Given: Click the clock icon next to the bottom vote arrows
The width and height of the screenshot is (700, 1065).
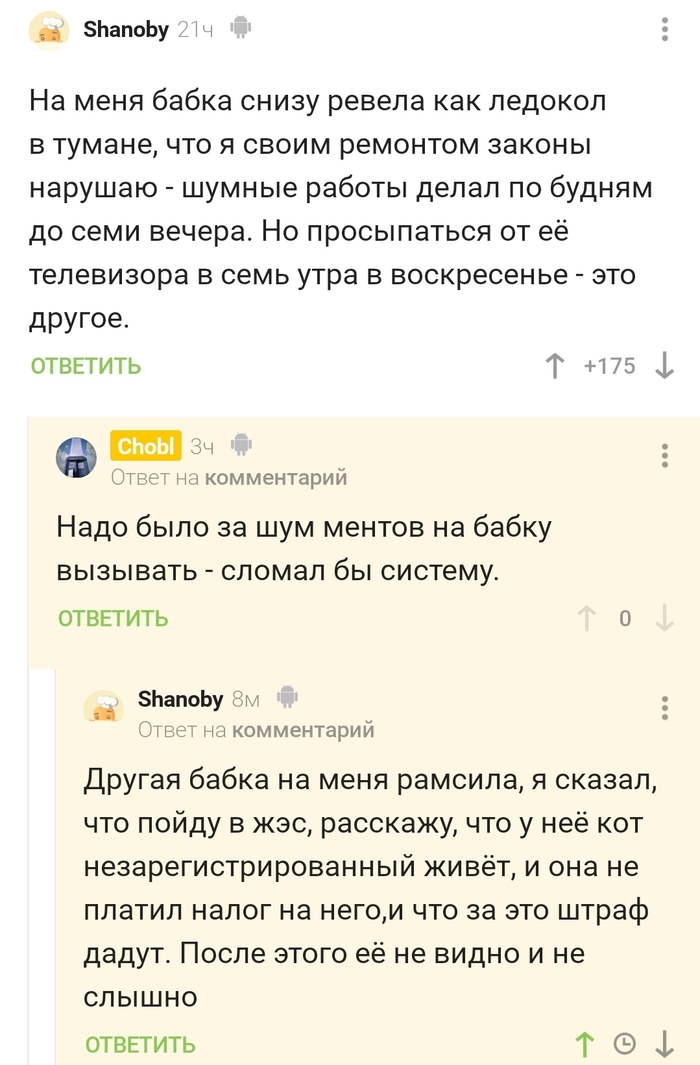Looking at the screenshot, I should pyautogui.click(x=623, y=1042).
